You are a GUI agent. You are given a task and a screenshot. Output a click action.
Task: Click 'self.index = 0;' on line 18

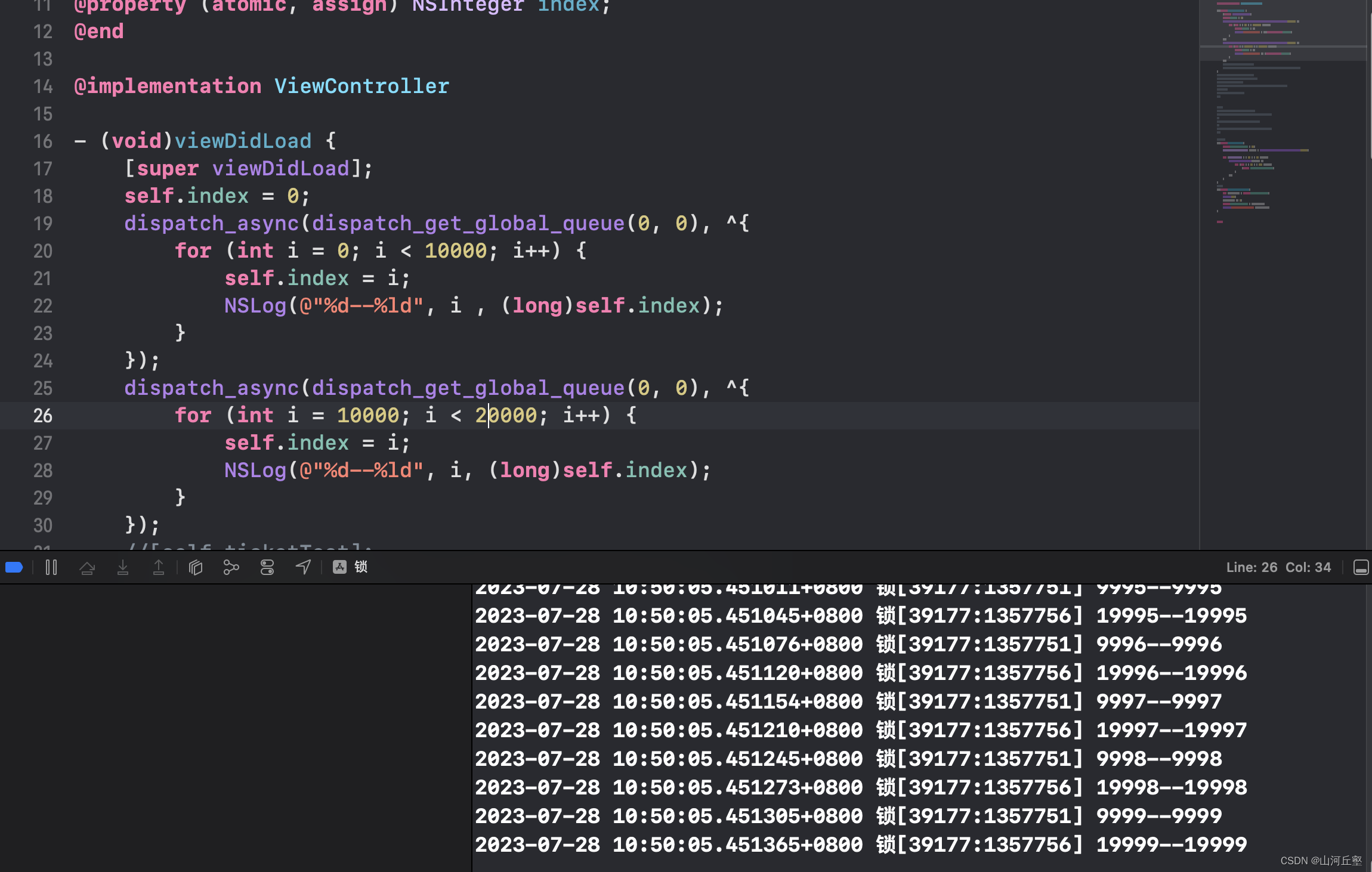coord(217,196)
